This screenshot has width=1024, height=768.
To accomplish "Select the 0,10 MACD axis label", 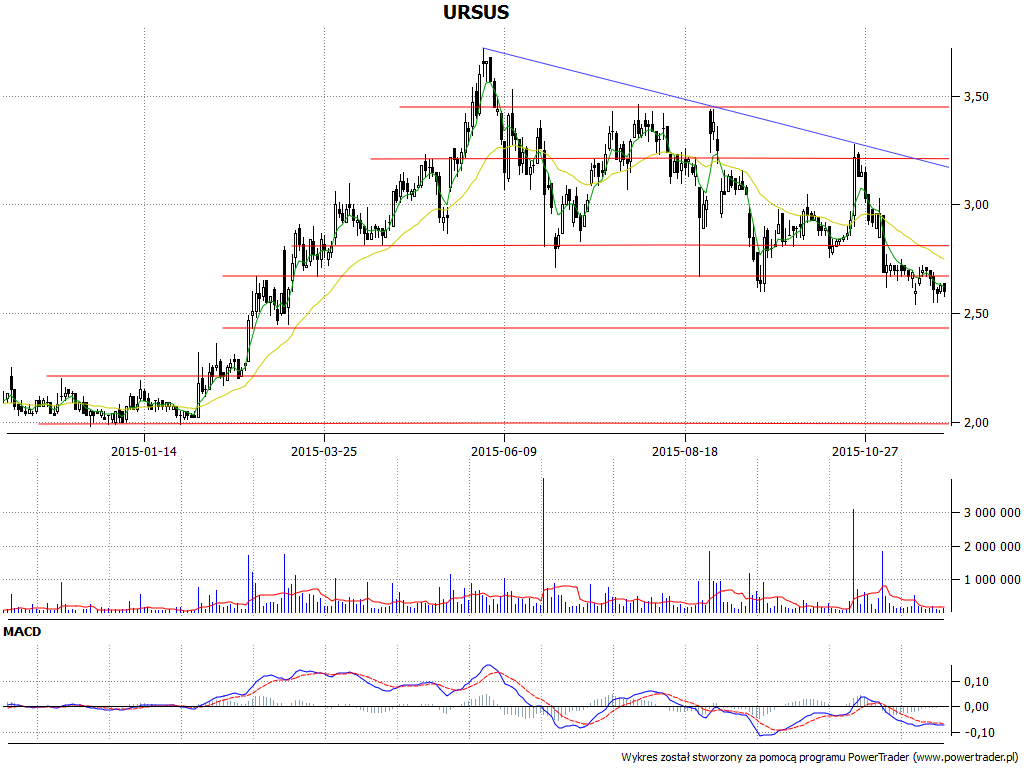I will pyautogui.click(x=976, y=682).
